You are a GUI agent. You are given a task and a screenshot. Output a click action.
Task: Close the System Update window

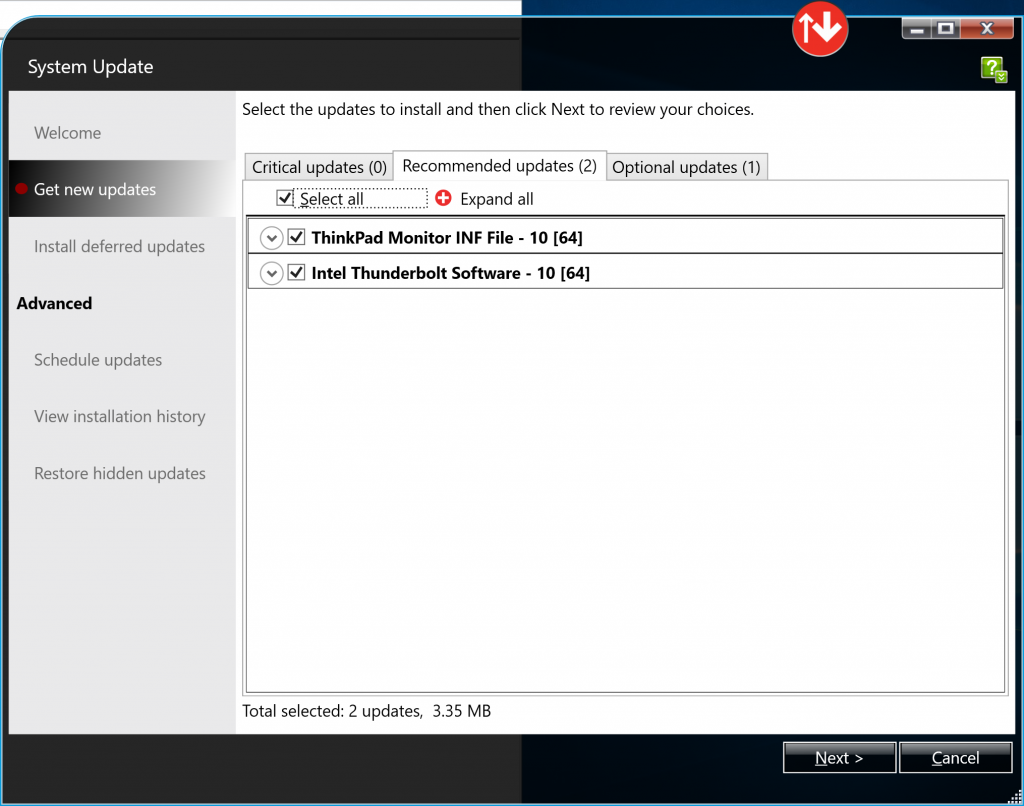987,29
